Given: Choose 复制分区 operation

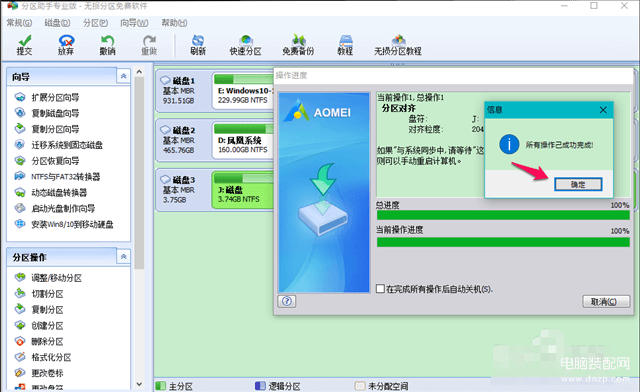Looking at the screenshot, I should pyautogui.click(x=39, y=310).
